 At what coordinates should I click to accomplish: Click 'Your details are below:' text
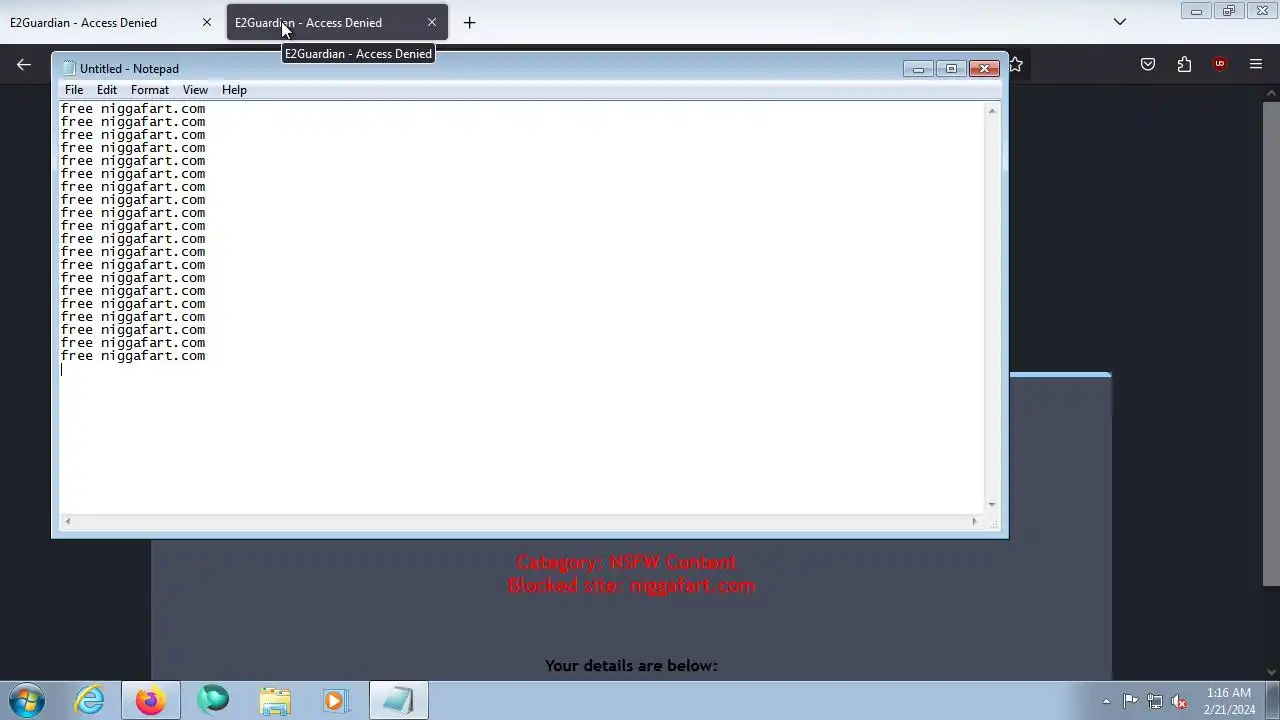pos(631,665)
